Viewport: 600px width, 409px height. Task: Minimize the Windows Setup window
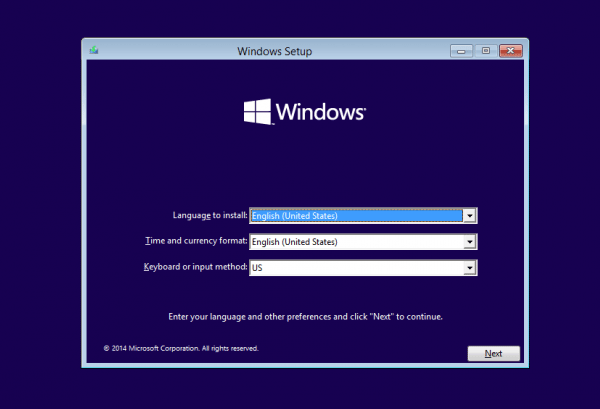[x=461, y=51]
